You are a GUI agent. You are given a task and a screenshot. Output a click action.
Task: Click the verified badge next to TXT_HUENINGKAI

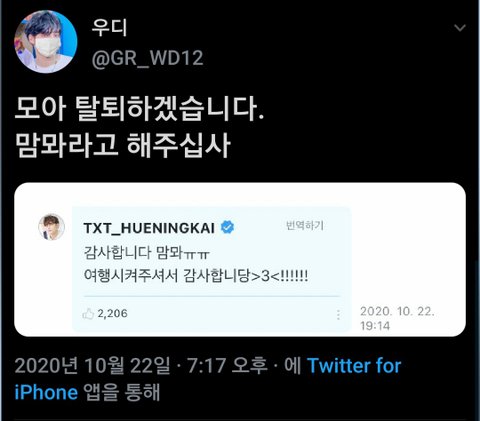[x=227, y=228]
